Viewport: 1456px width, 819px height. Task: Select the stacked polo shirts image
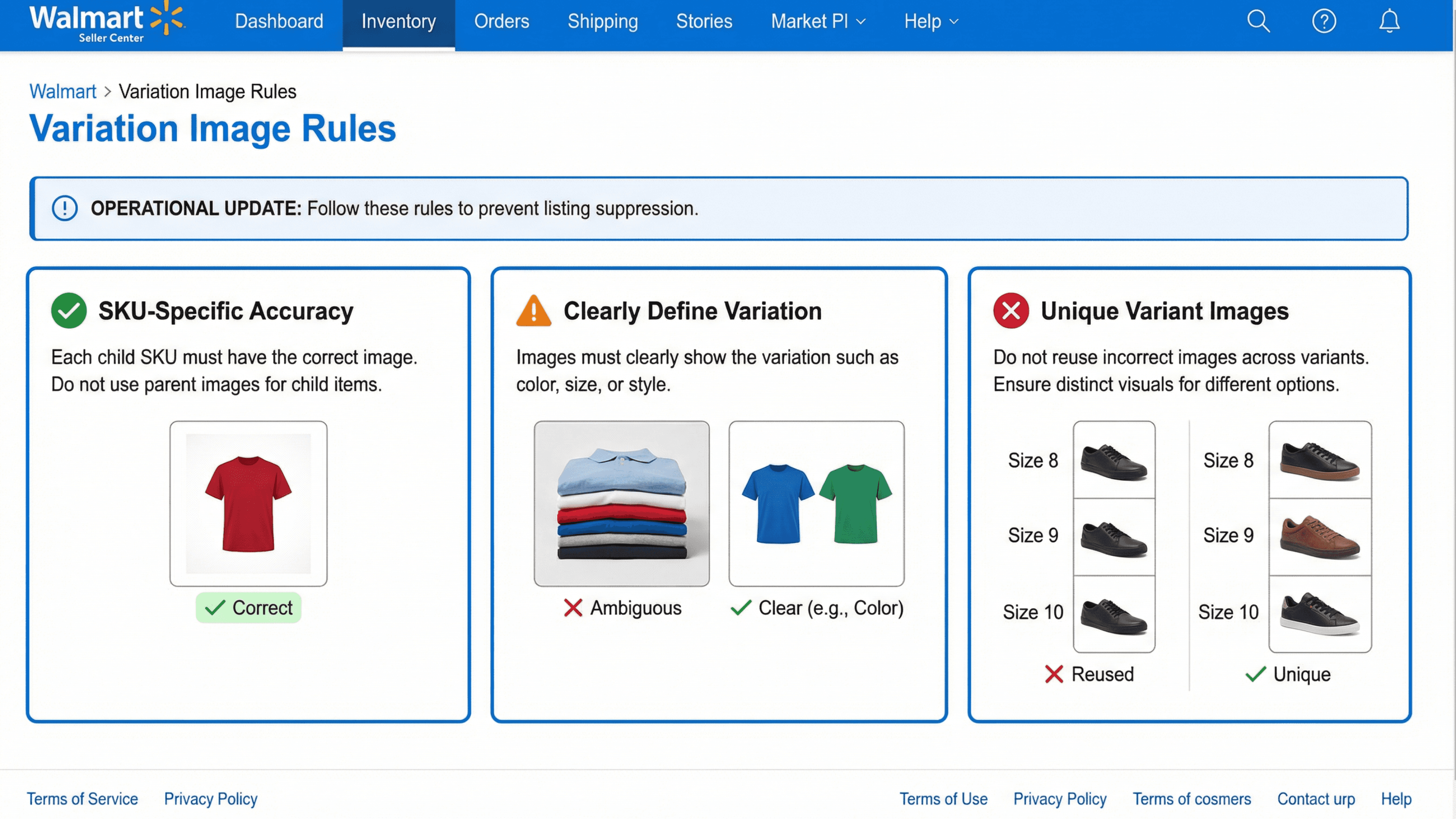coord(621,503)
